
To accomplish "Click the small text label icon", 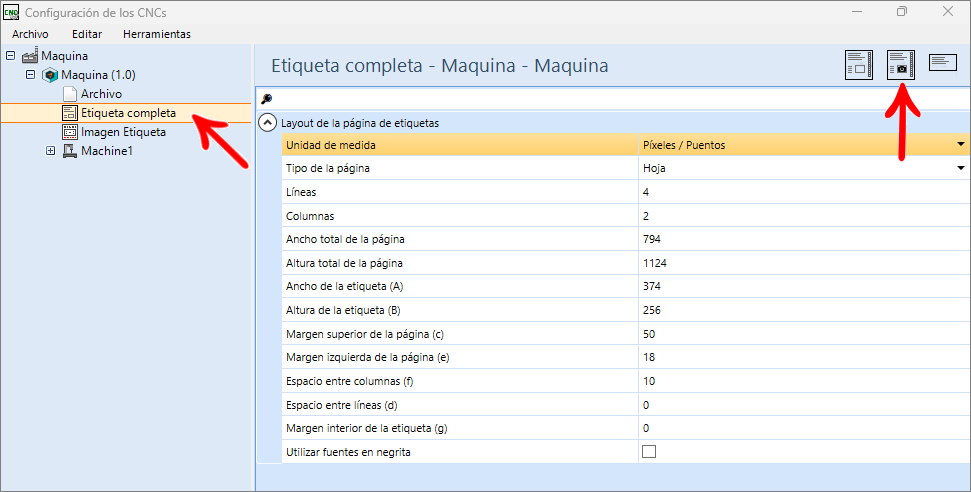I will click(x=943, y=63).
